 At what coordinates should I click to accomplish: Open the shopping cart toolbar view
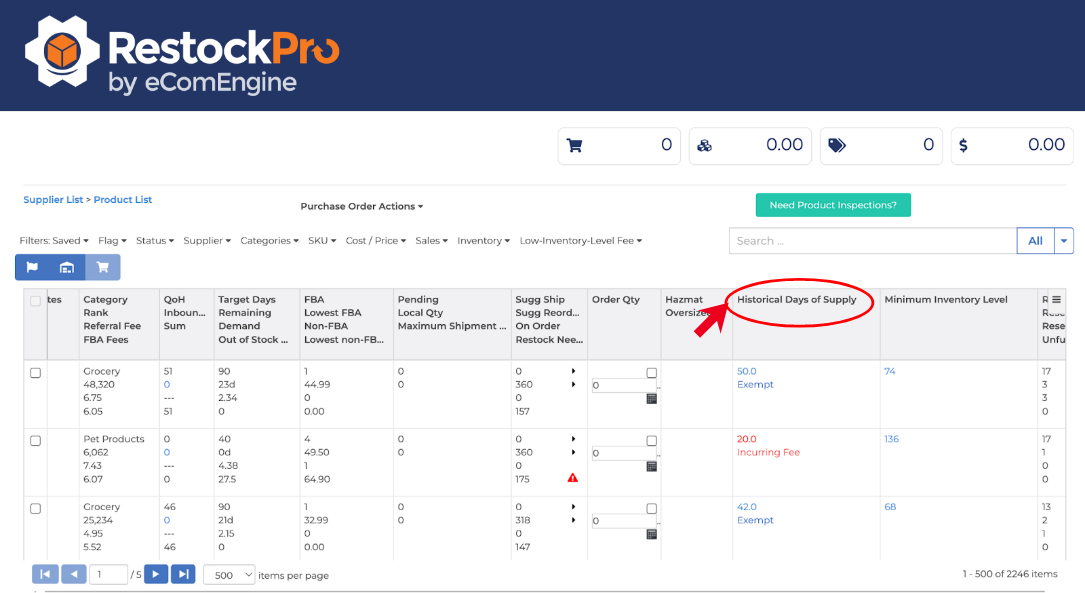click(x=102, y=268)
